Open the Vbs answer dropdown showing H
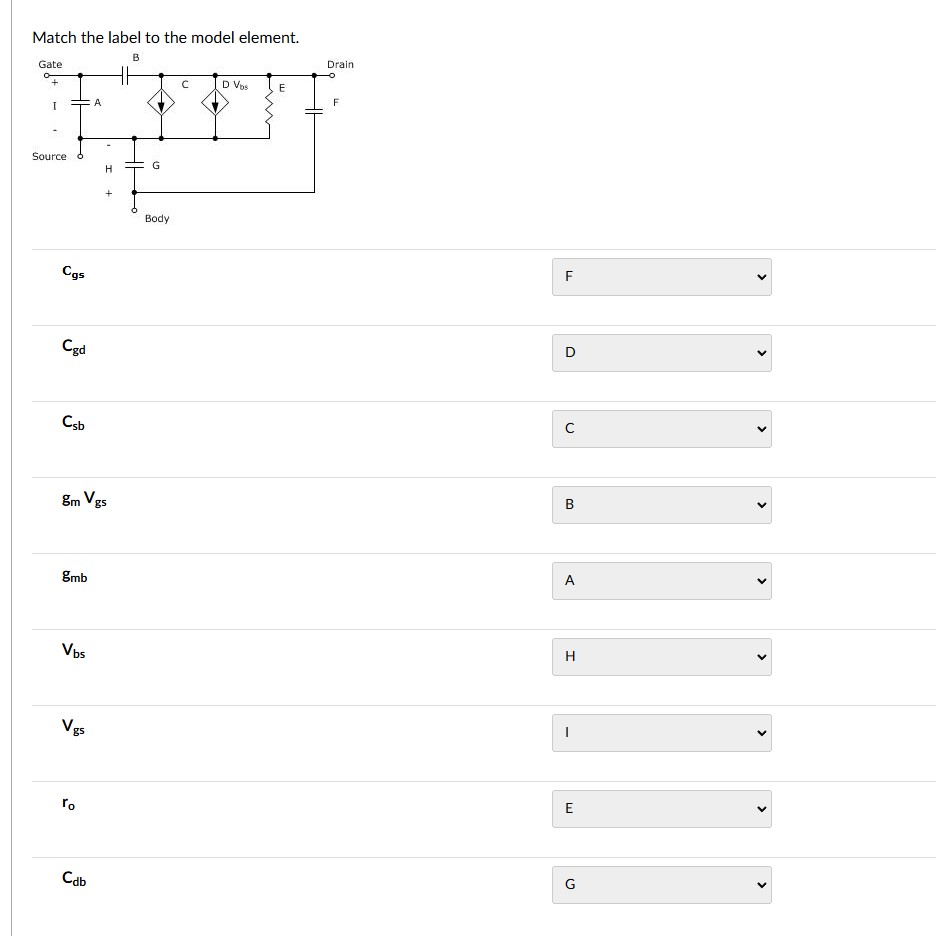The image size is (936, 936). coord(661,656)
